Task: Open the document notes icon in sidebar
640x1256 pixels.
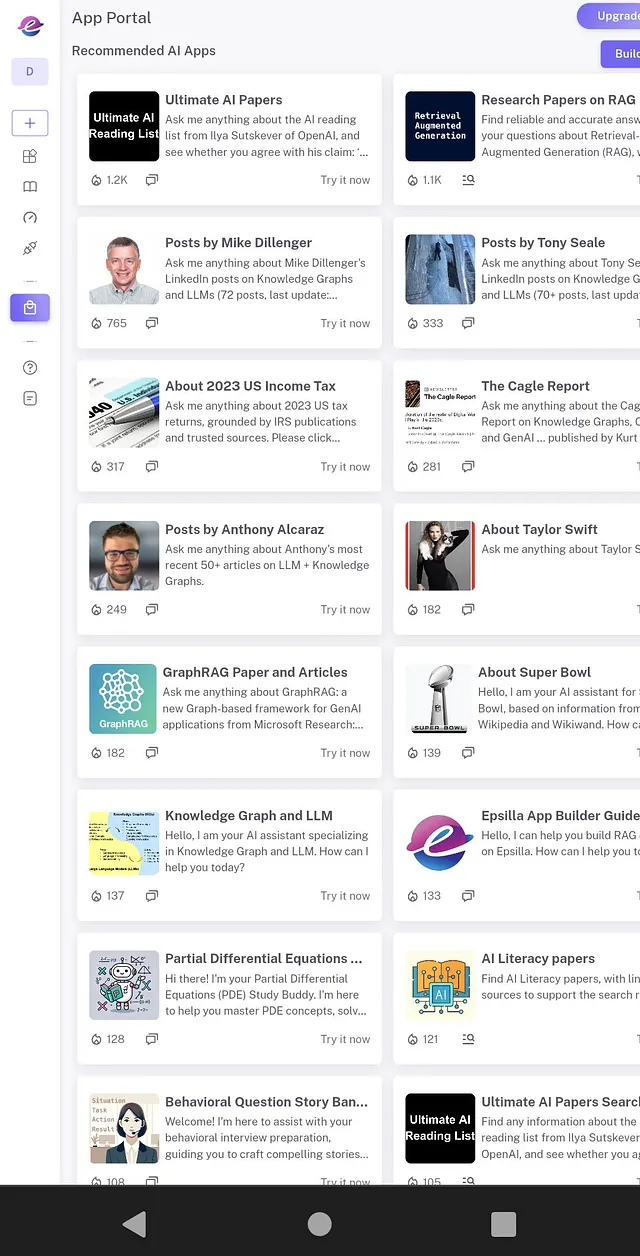Action: [x=30, y=398]
